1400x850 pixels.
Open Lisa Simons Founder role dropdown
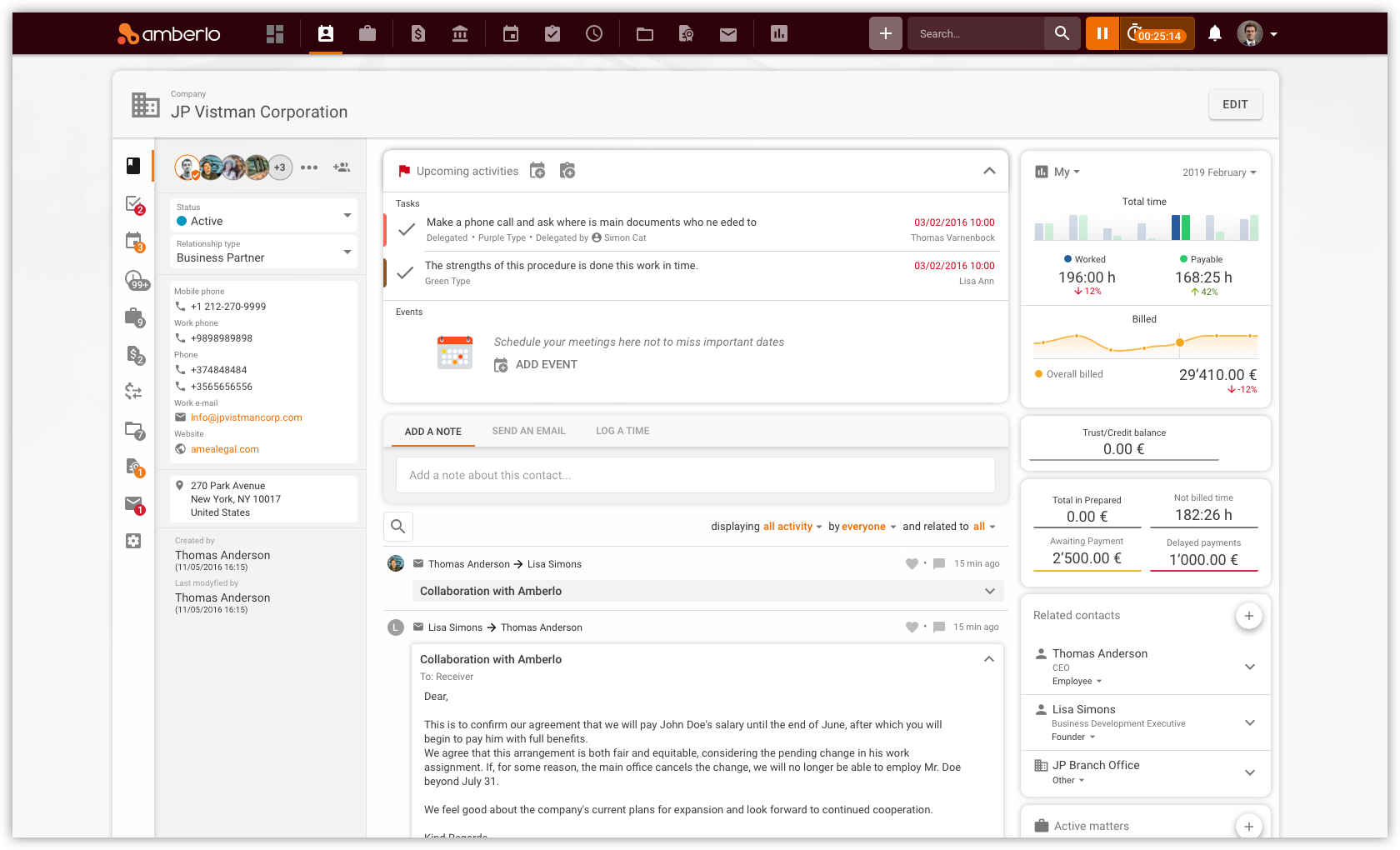[x=1073, y=737]
